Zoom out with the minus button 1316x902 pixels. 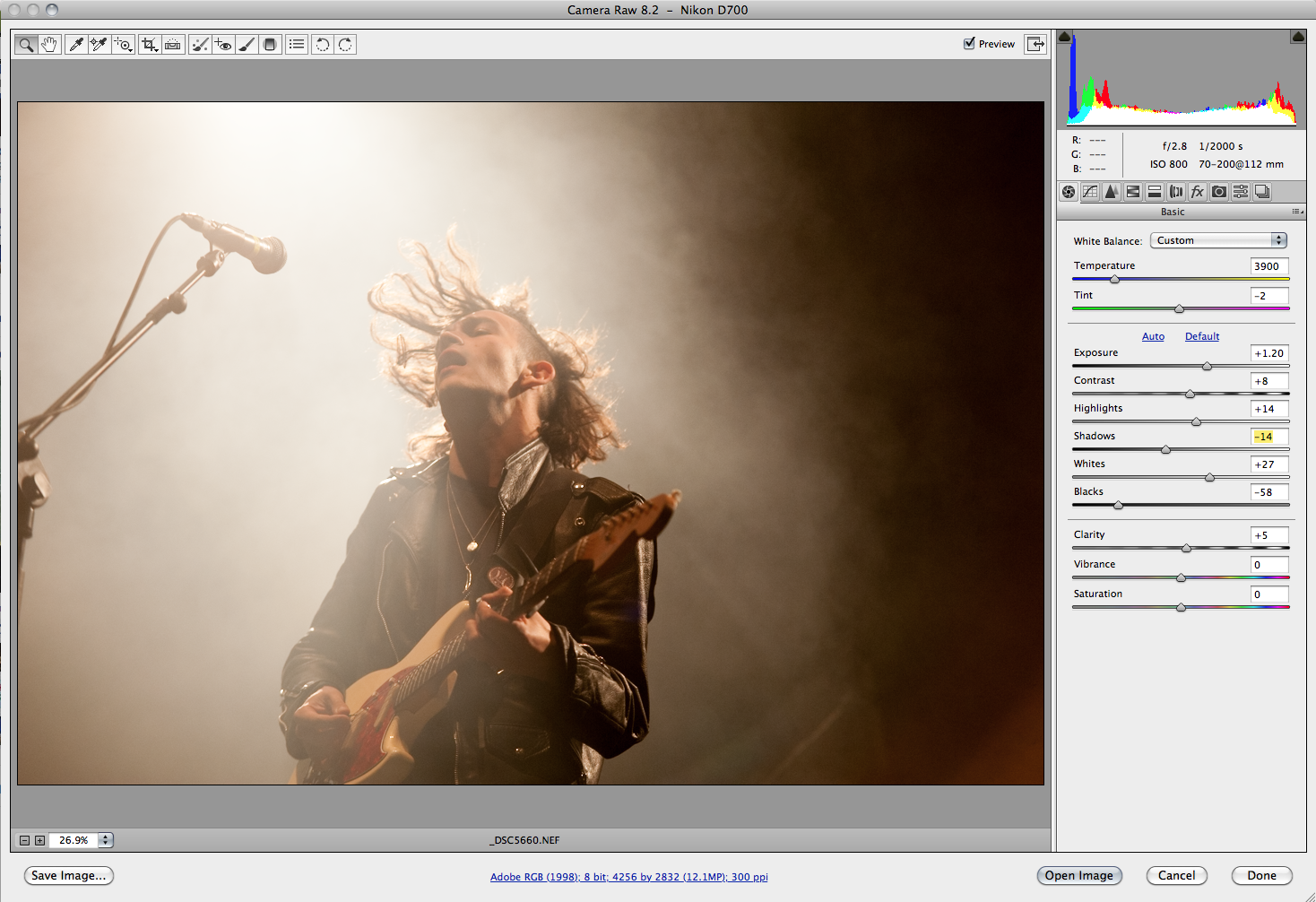click(25, 840)
